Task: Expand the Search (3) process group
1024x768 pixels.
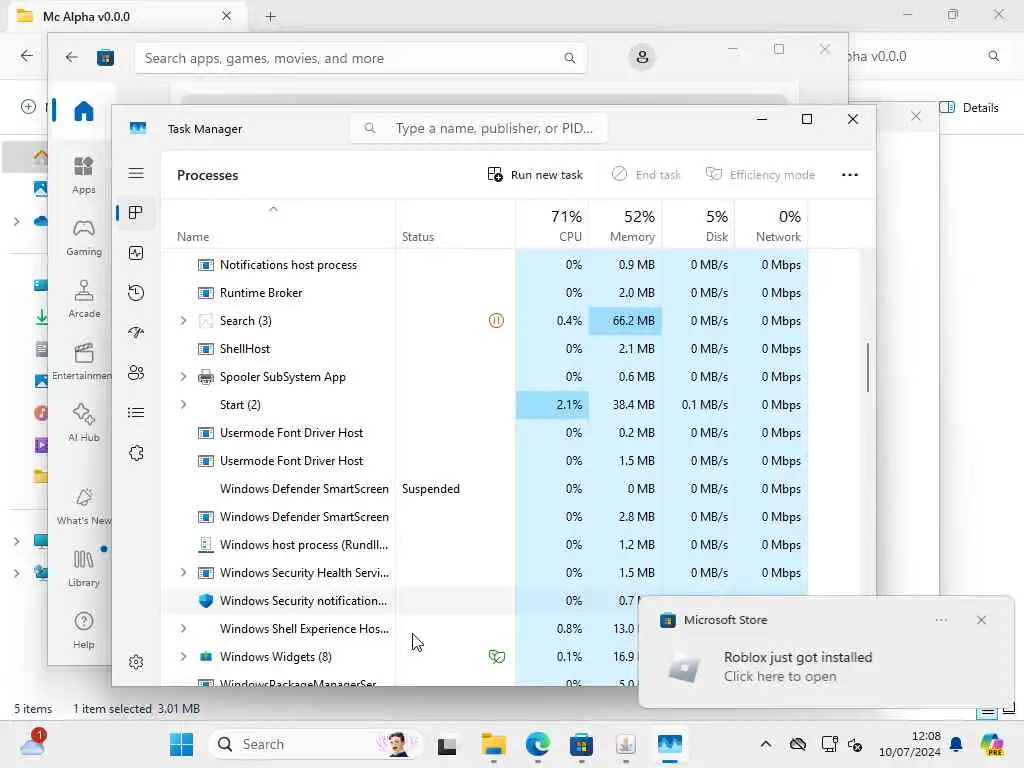Action: 184,321
